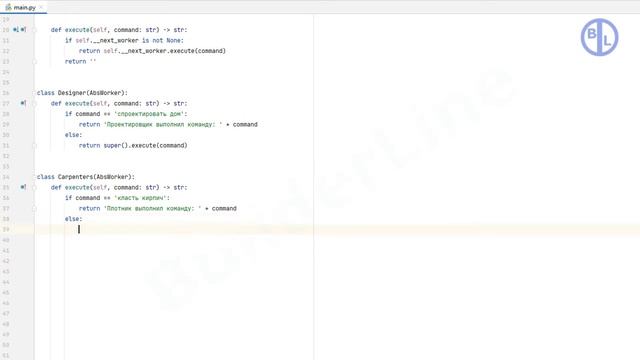Click self.__next_worker.execute(command) on return line
Viewport: 640px width, 360px height.
(x=164, y=51)
